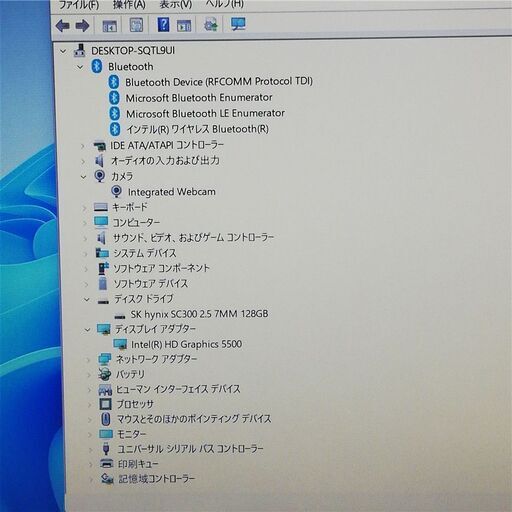Expand the バッテリ category

click(89, 375)
